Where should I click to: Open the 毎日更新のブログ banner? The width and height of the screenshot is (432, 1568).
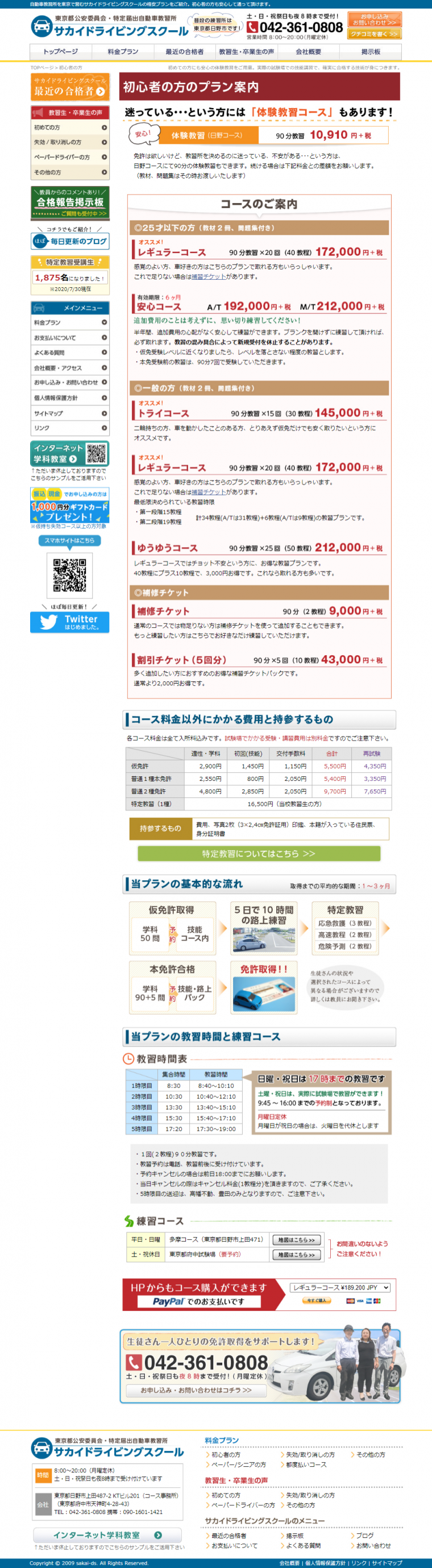69,241
